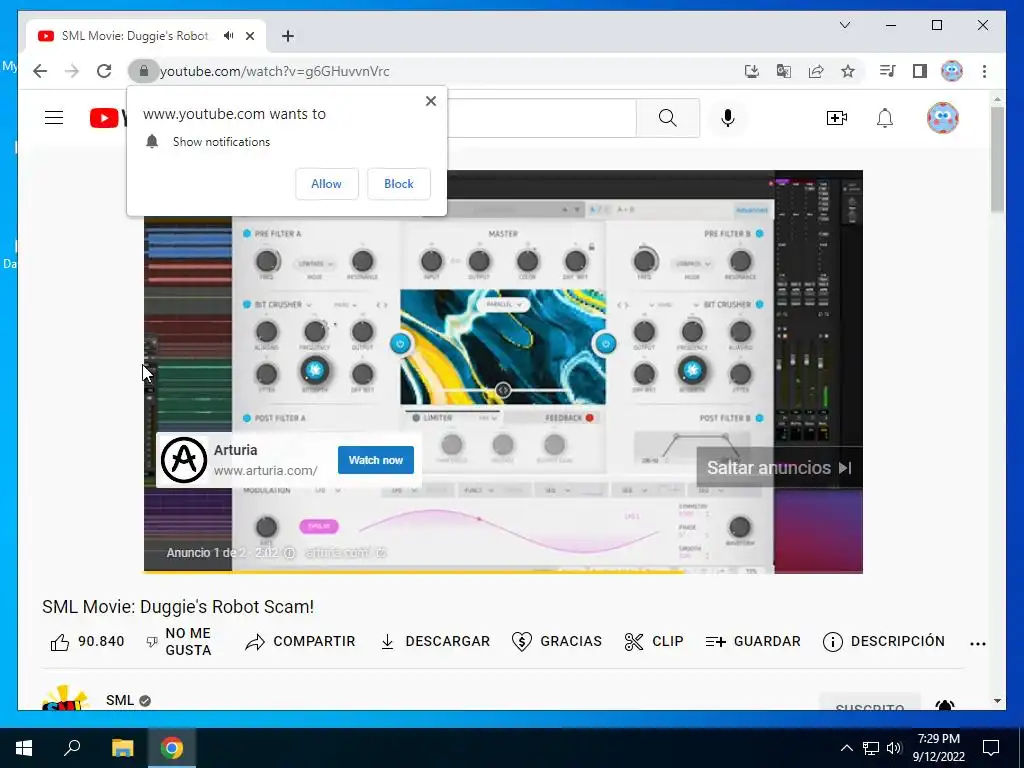Open the Chrome profile avatar
The image size is (1024, 768).
[x=952, y=71]
